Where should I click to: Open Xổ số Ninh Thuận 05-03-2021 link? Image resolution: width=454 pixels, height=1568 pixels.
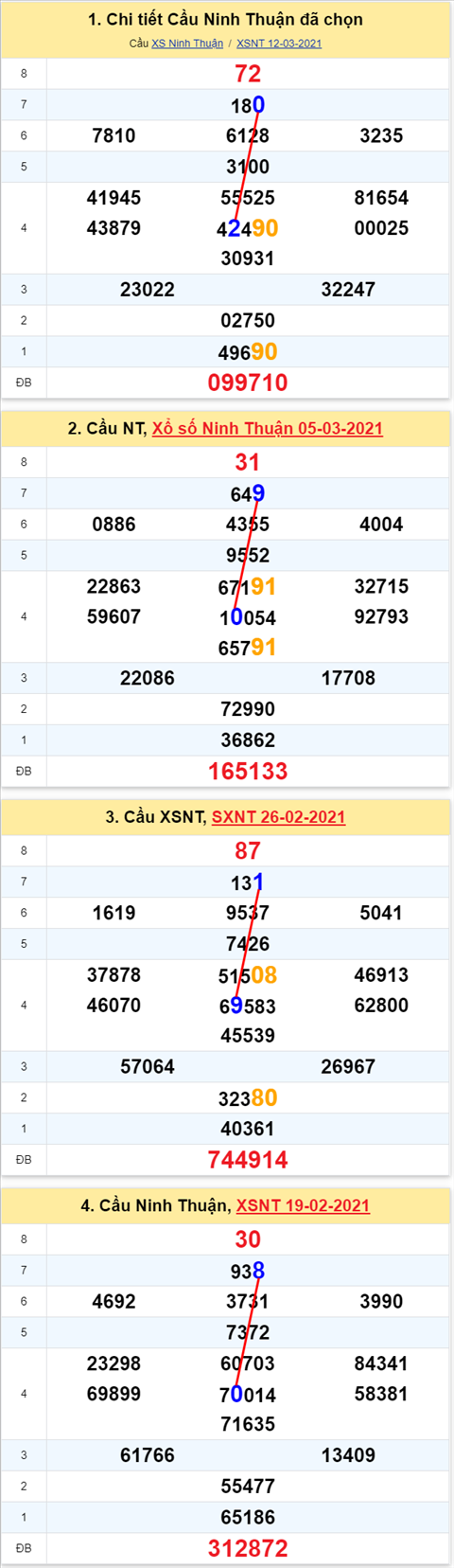(268, 428)
